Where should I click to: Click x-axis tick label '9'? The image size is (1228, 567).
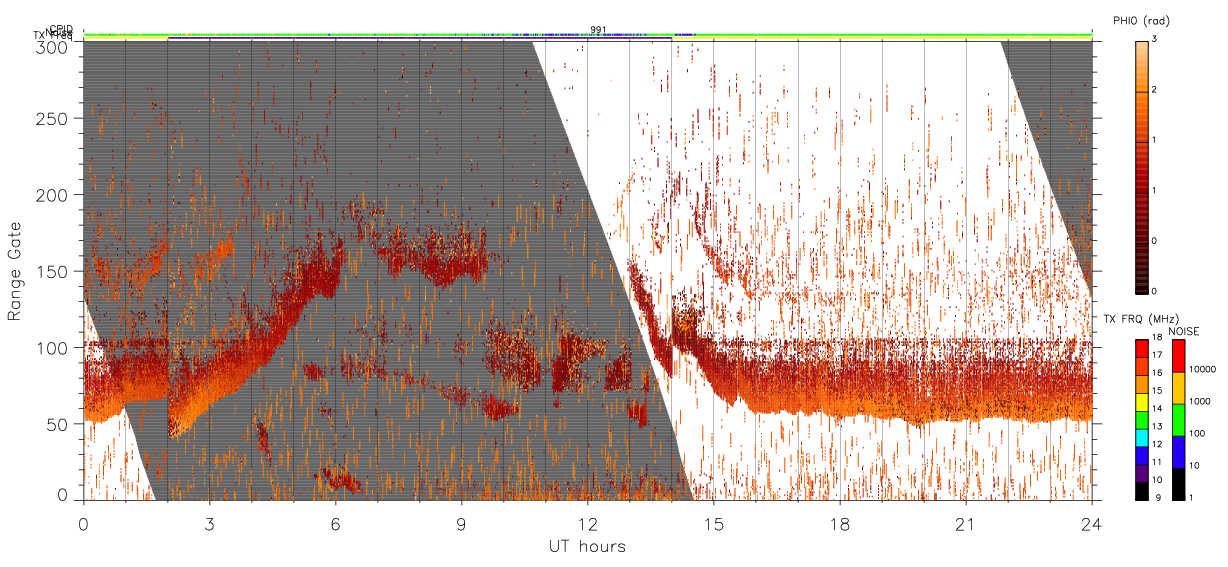(x=461, y=523)
